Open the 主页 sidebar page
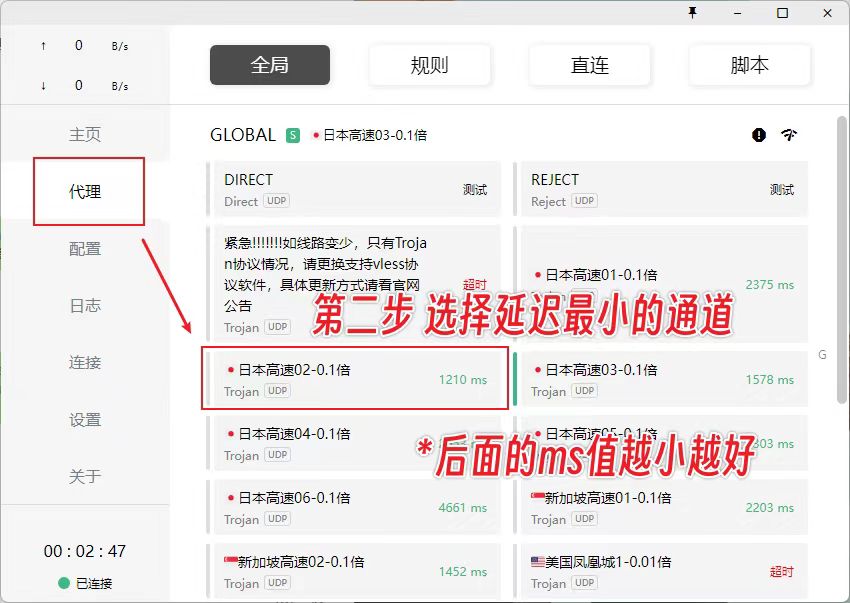 coord(85,134)
